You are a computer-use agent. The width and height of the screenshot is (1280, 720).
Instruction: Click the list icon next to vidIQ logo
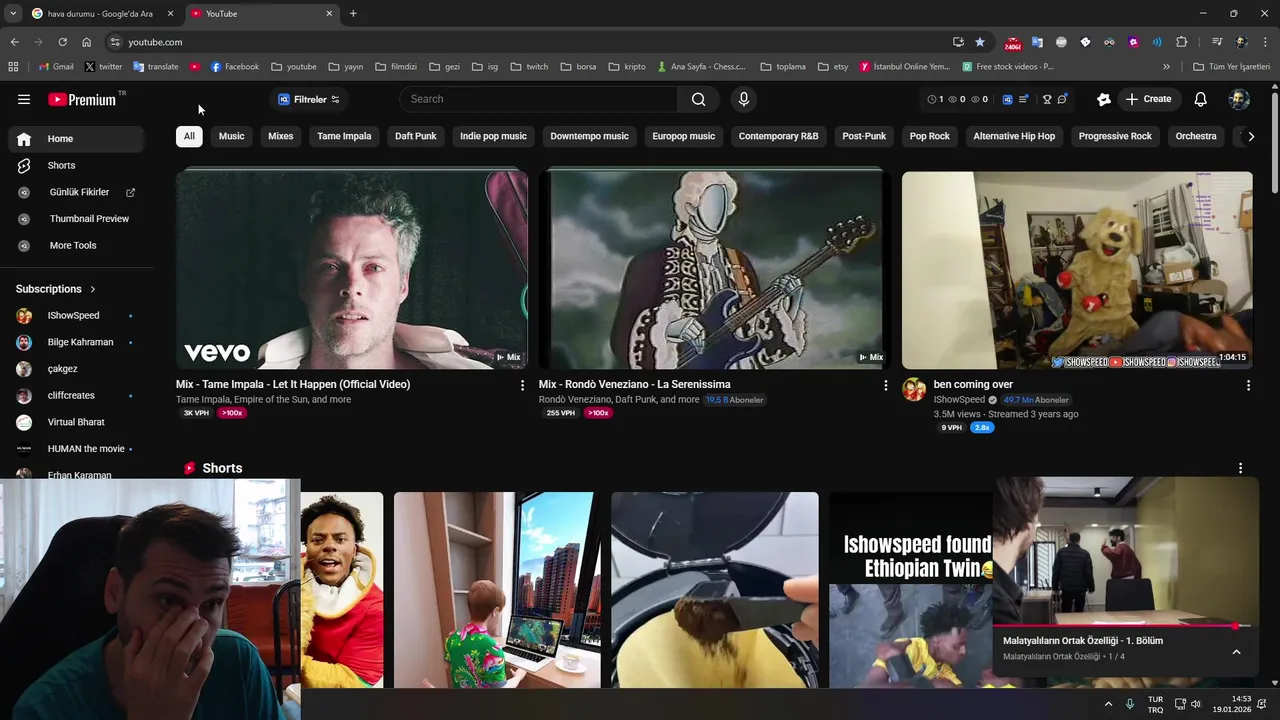(x=1023, y=99)
